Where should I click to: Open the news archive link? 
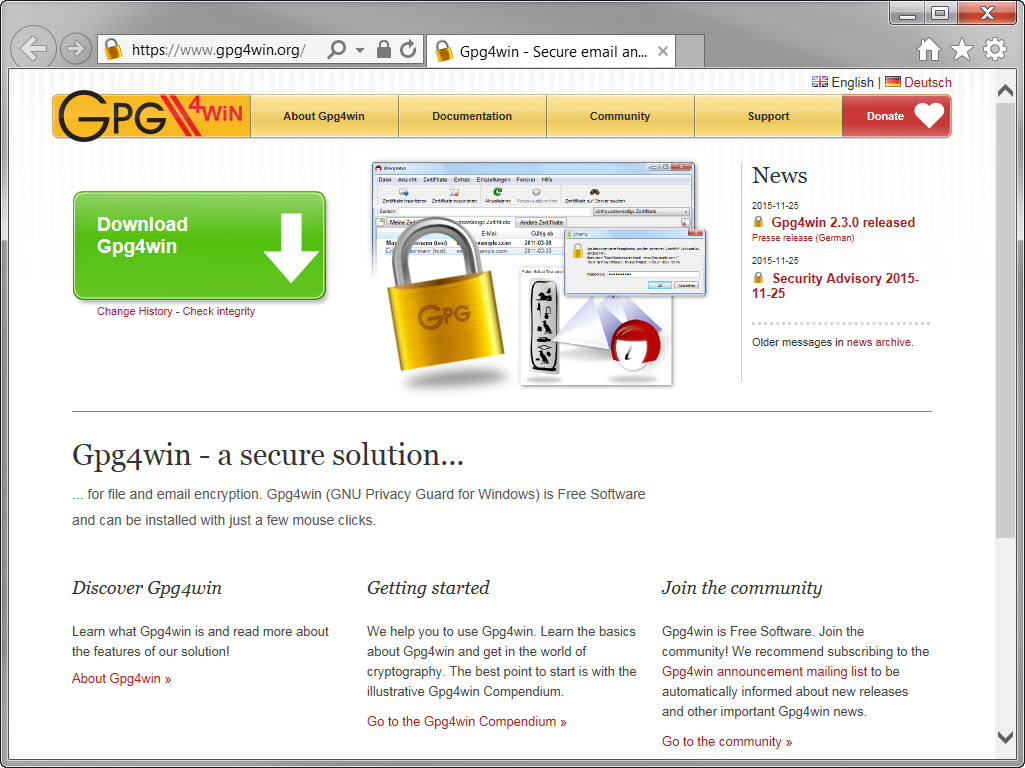pos(879,342)
